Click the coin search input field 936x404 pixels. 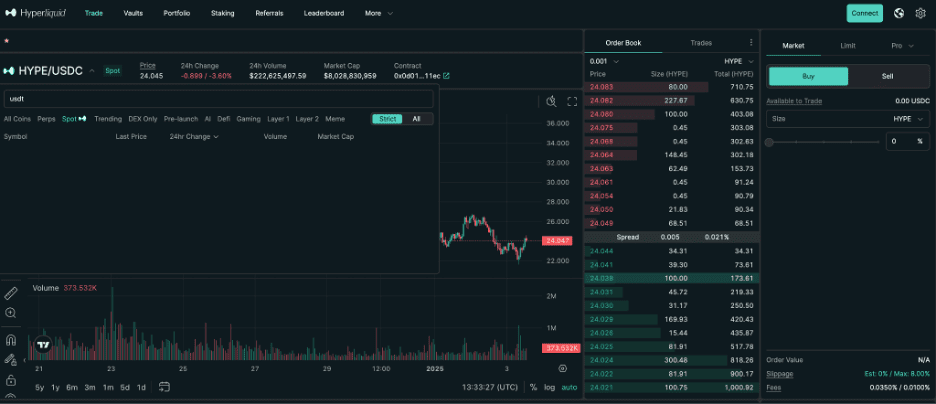218,98
